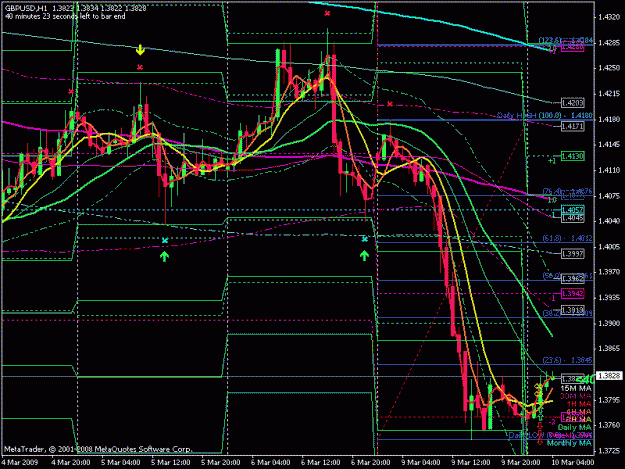Select the 1H MA legend entry
The width and height of the screenshot is (625, 469).
(x=578, y=404)
